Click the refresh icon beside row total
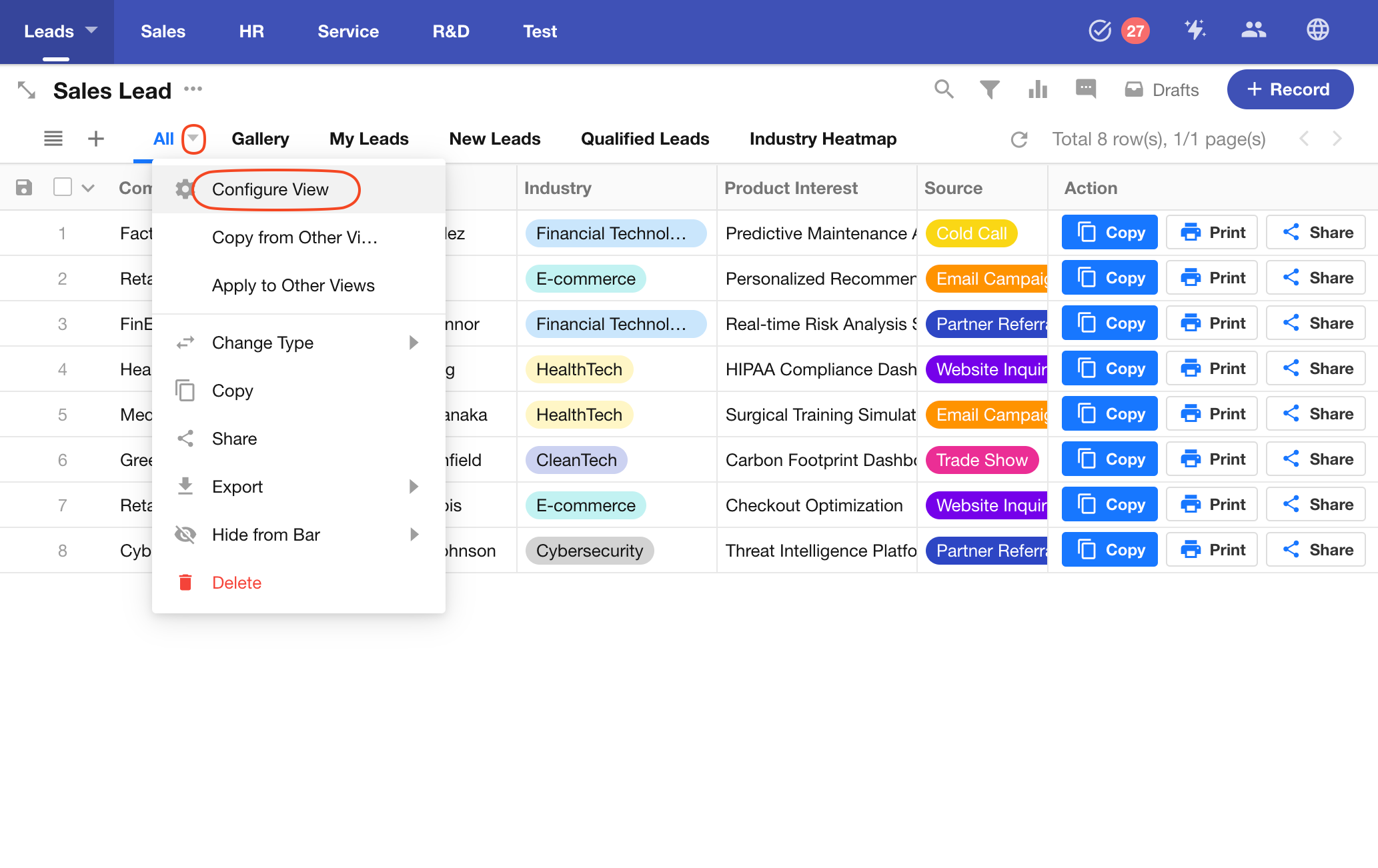 1019,139
